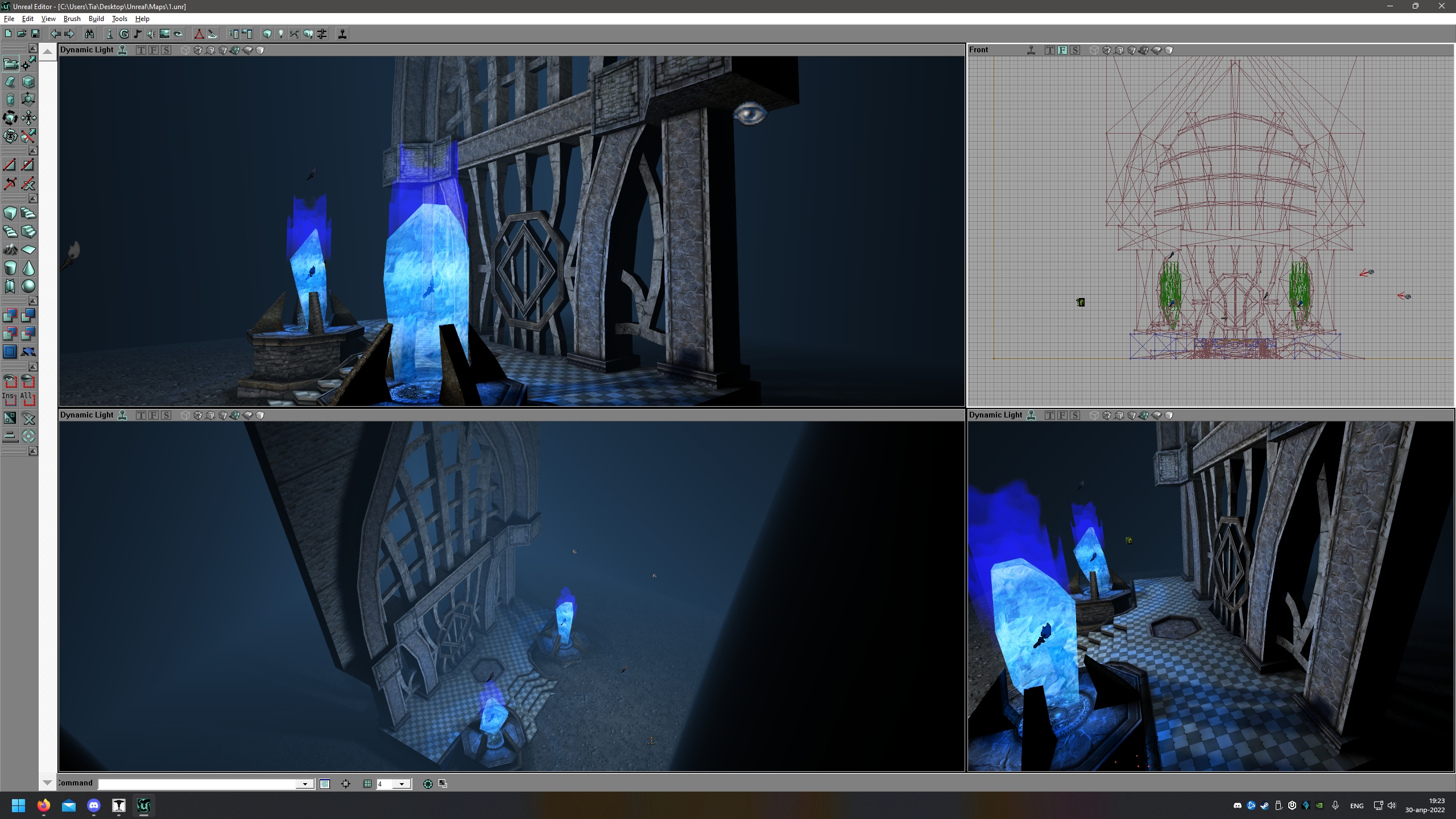The width and height of the screenshot is (1456, 819).
Task: Click the Build Lighting bulb icon
Action: pyautogui.click(x=281, y=34)
